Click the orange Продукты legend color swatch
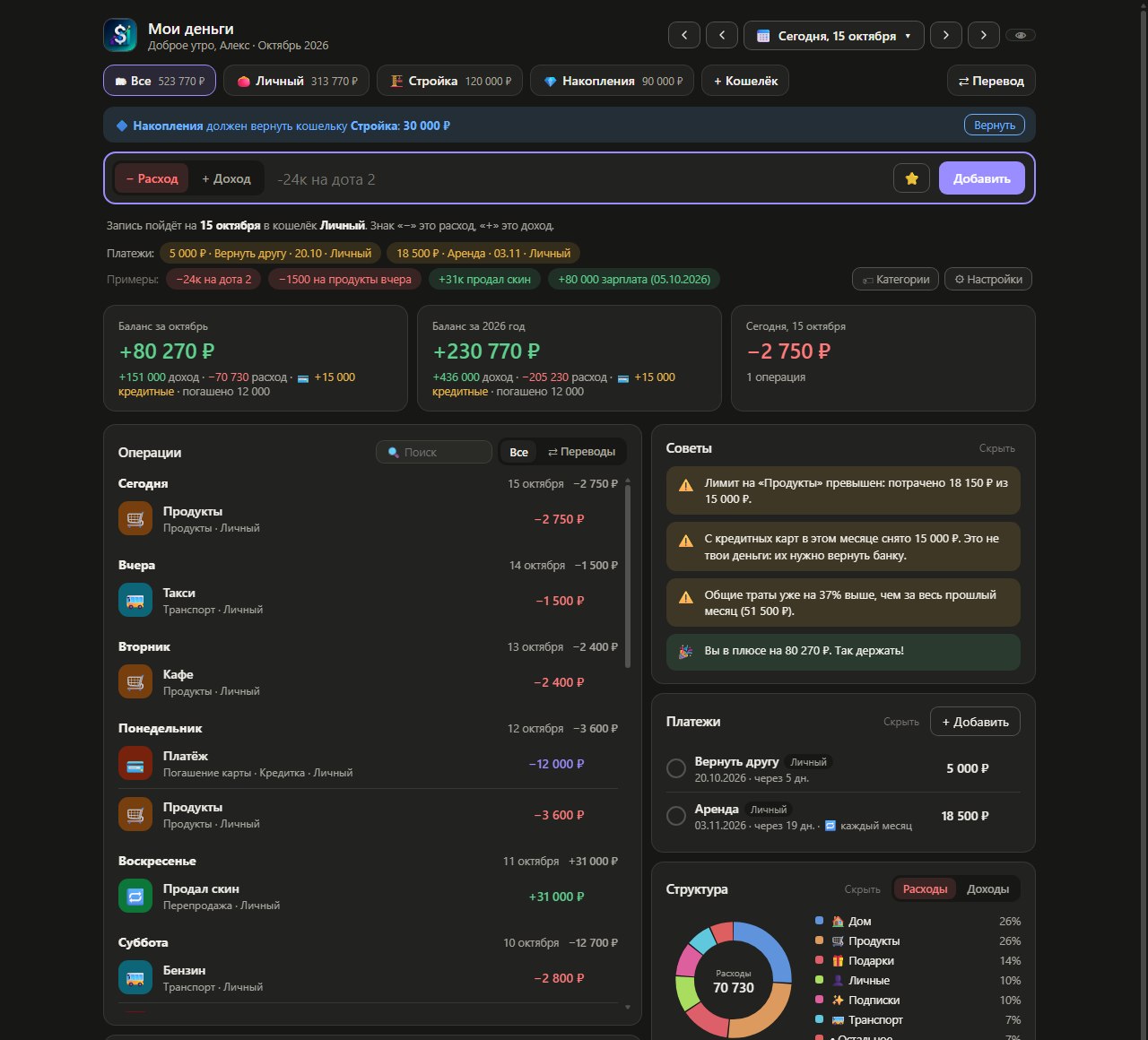This screenshot has height=1040, width=1148. pos(819,940)
